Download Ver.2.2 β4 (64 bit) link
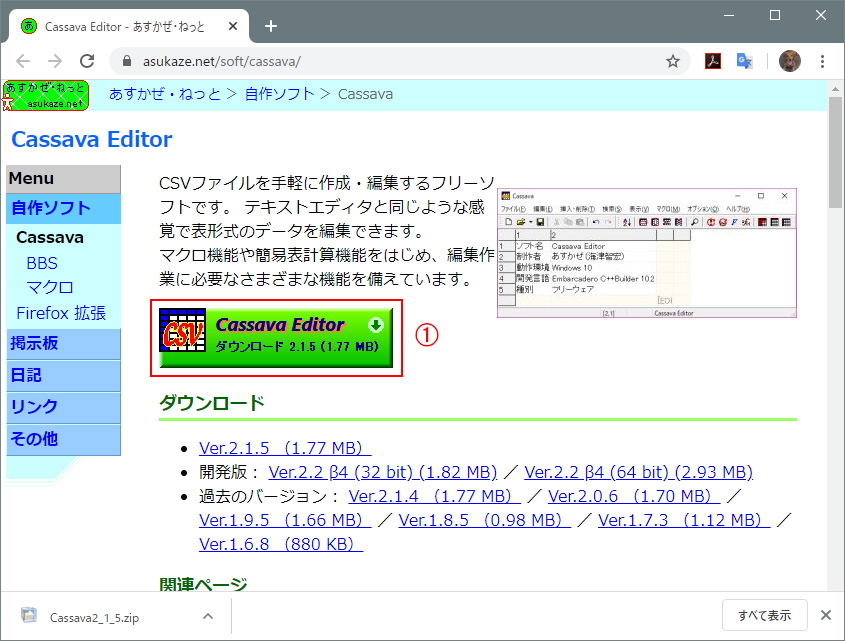Screen dimensions: 845x641 point(638,472)
